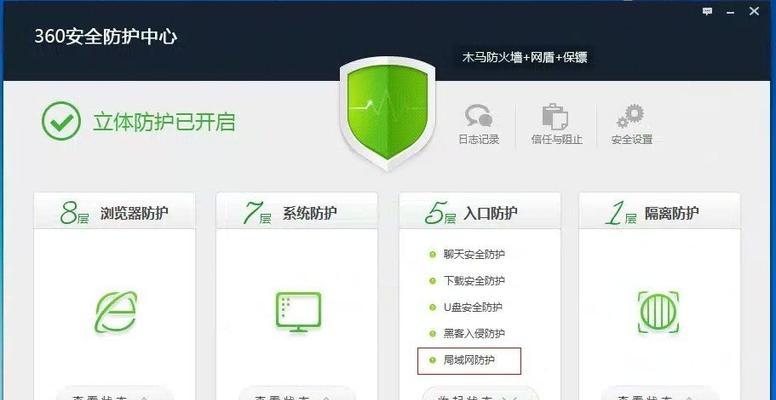Open the 信任与阻止 trust and block icon
The width and height of the screenshot is (776, 400).
(556, 124)
